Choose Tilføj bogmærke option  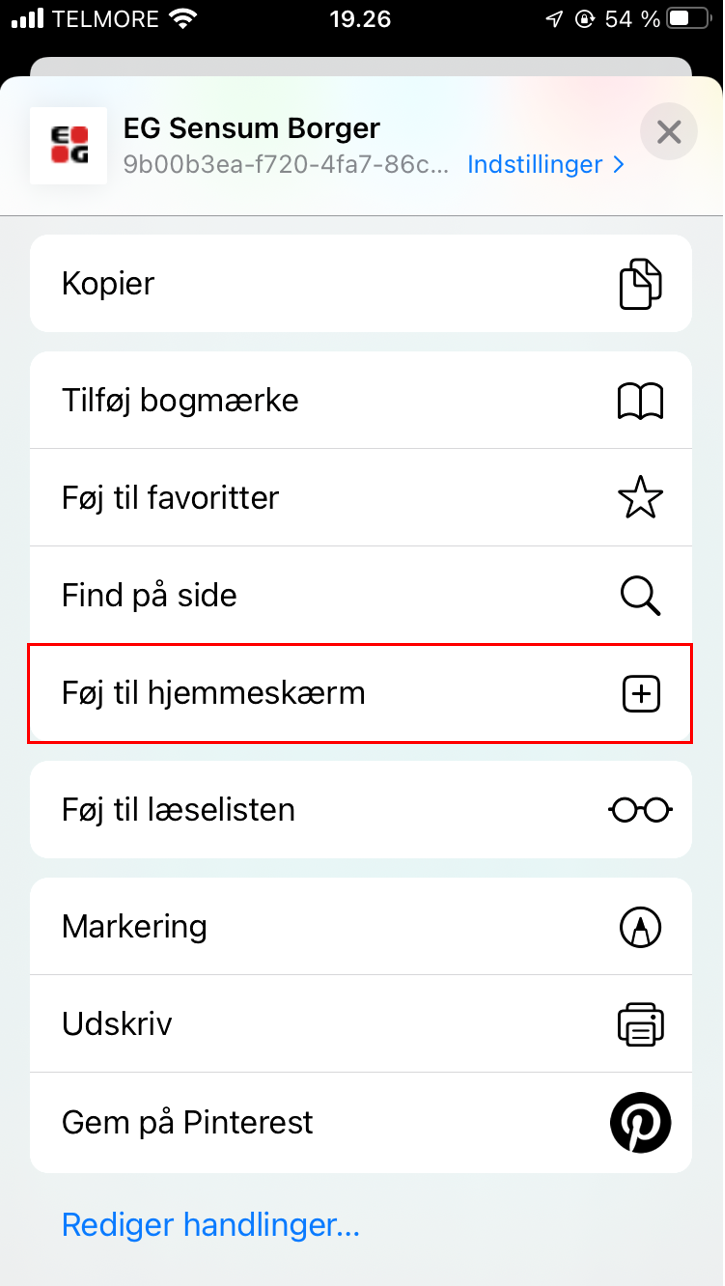click(361, 401)
